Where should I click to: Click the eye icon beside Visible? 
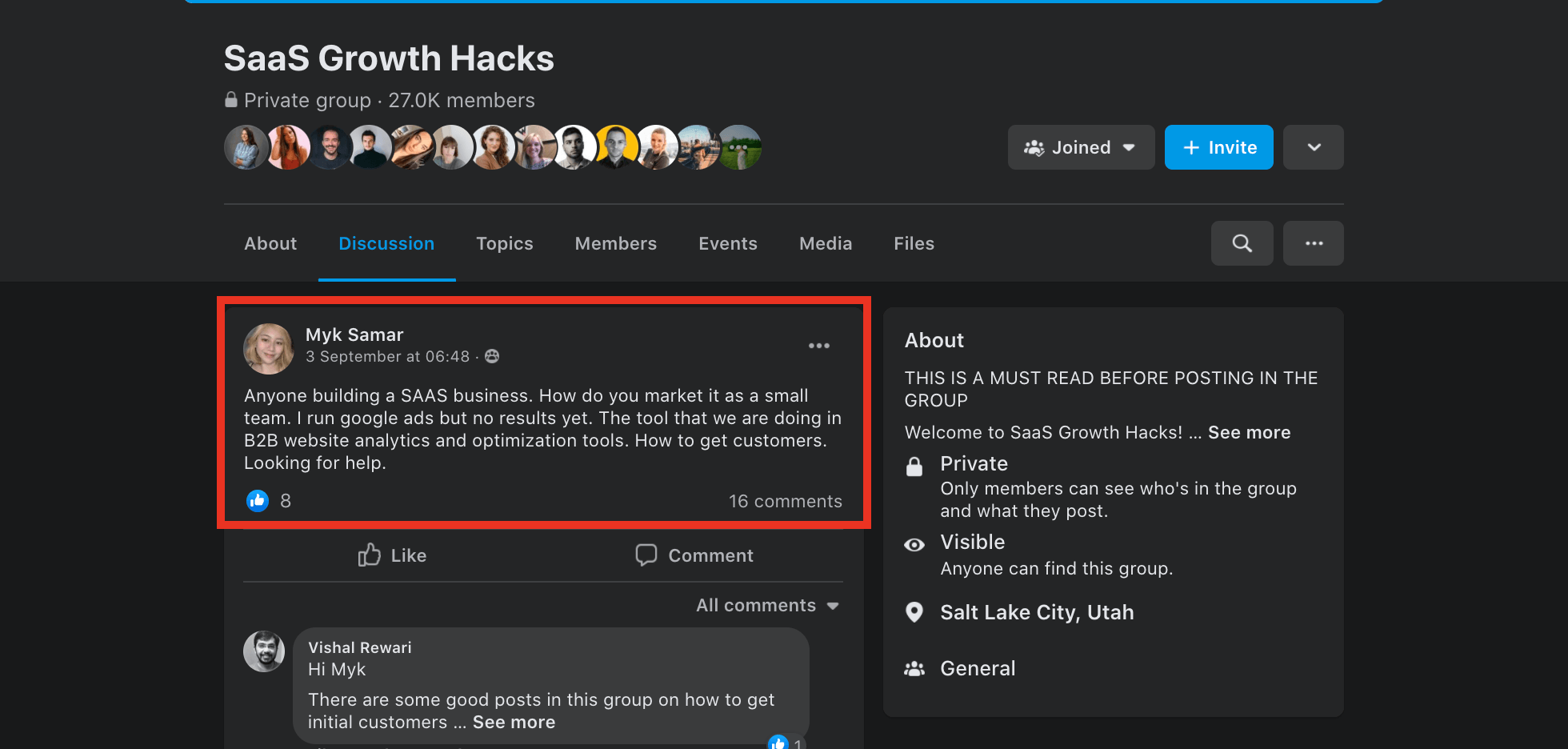[x=914, y=544]
